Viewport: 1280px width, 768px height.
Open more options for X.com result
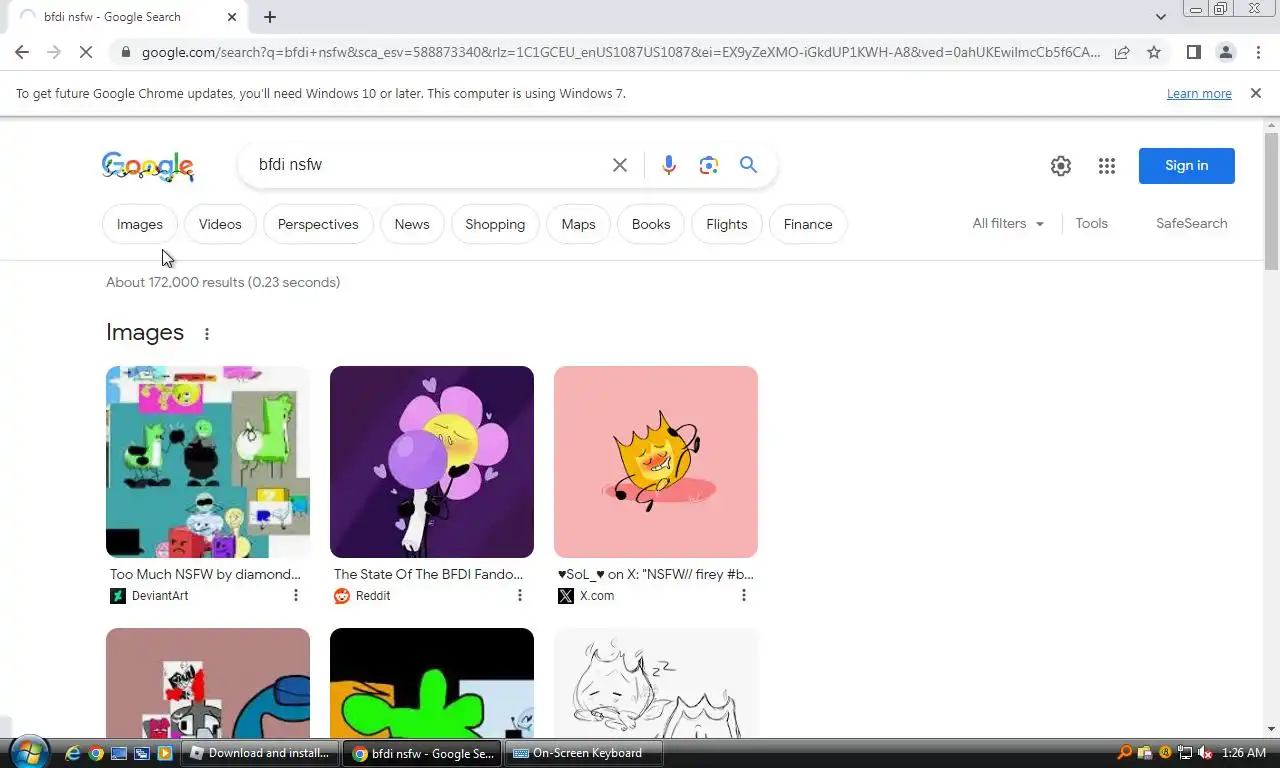coord(744,595)
